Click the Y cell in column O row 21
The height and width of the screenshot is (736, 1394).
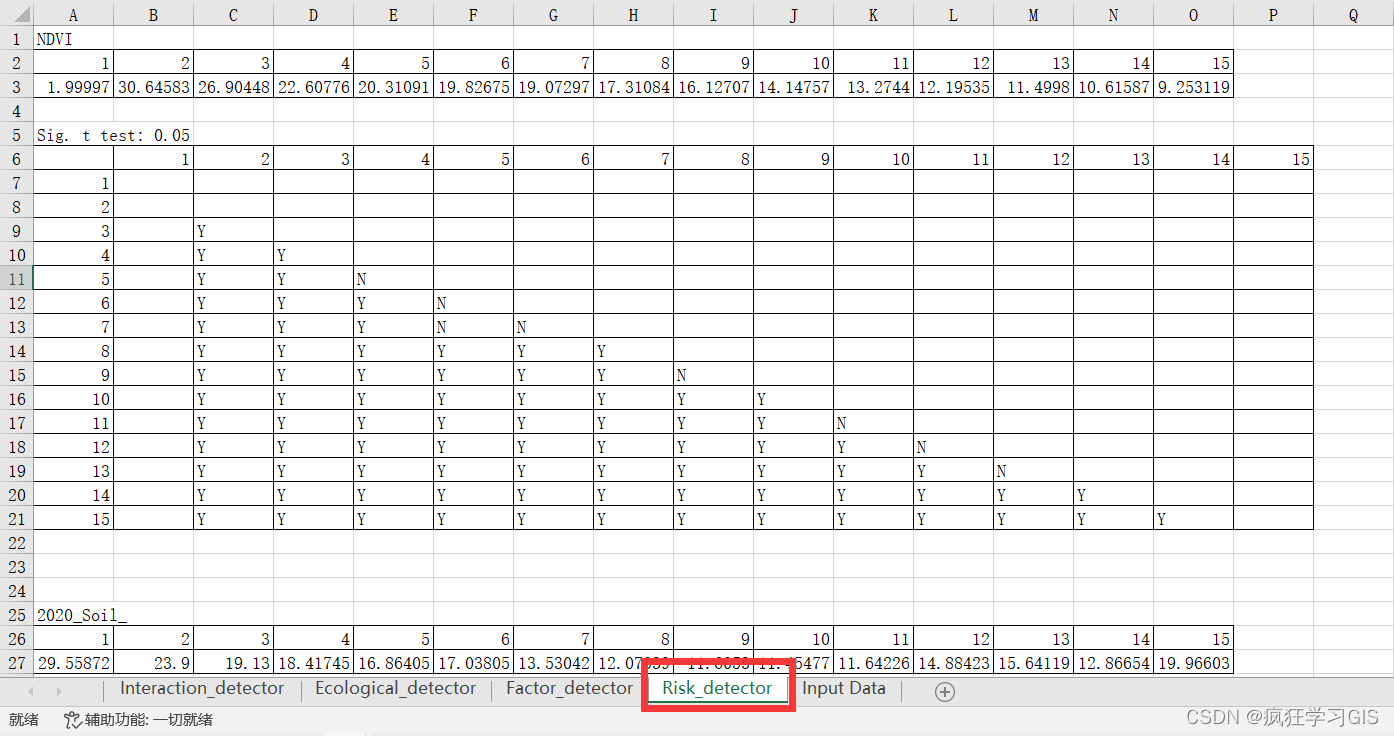click(x=1194, y=519)
